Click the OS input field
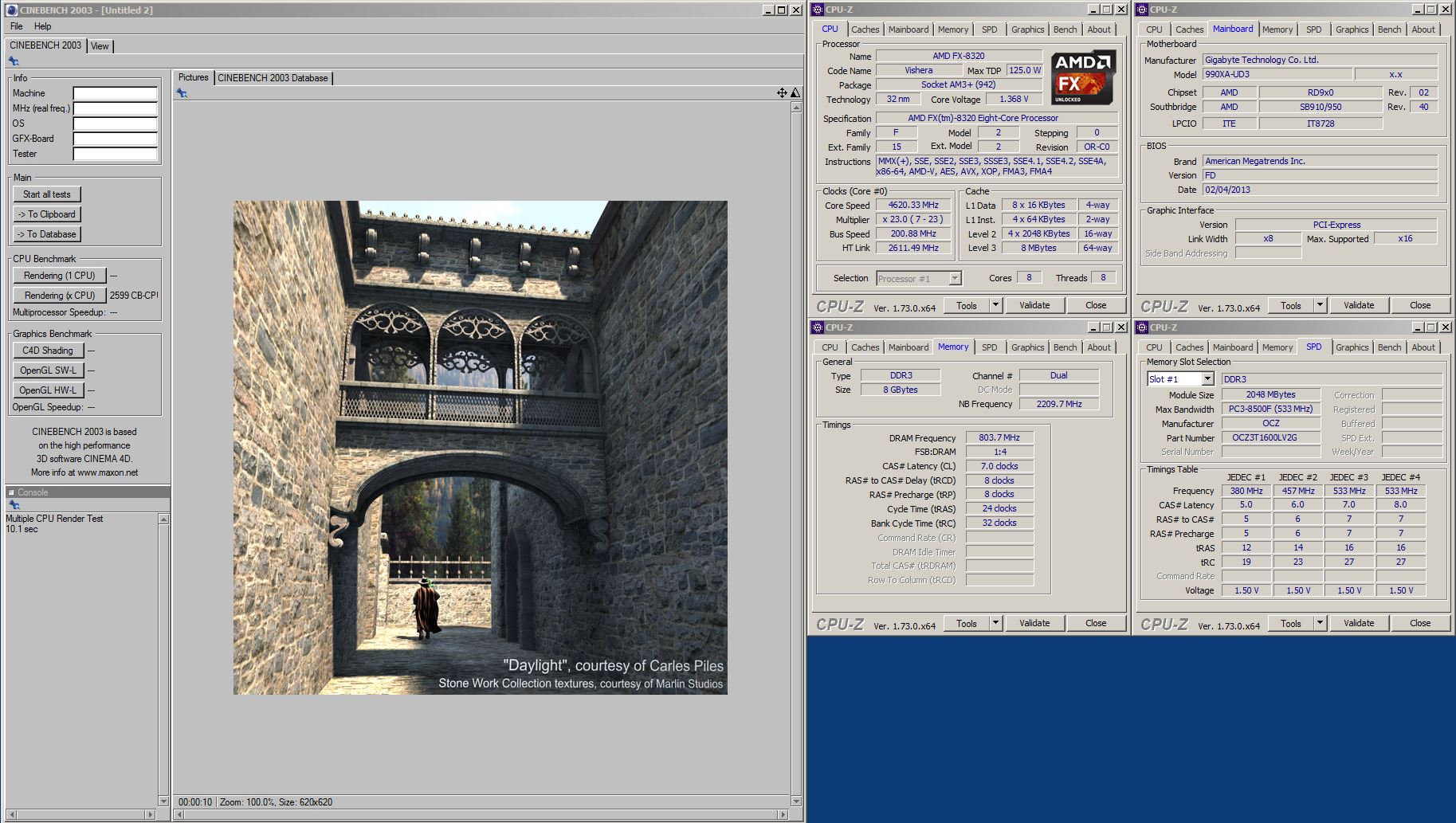 [116, 123]
